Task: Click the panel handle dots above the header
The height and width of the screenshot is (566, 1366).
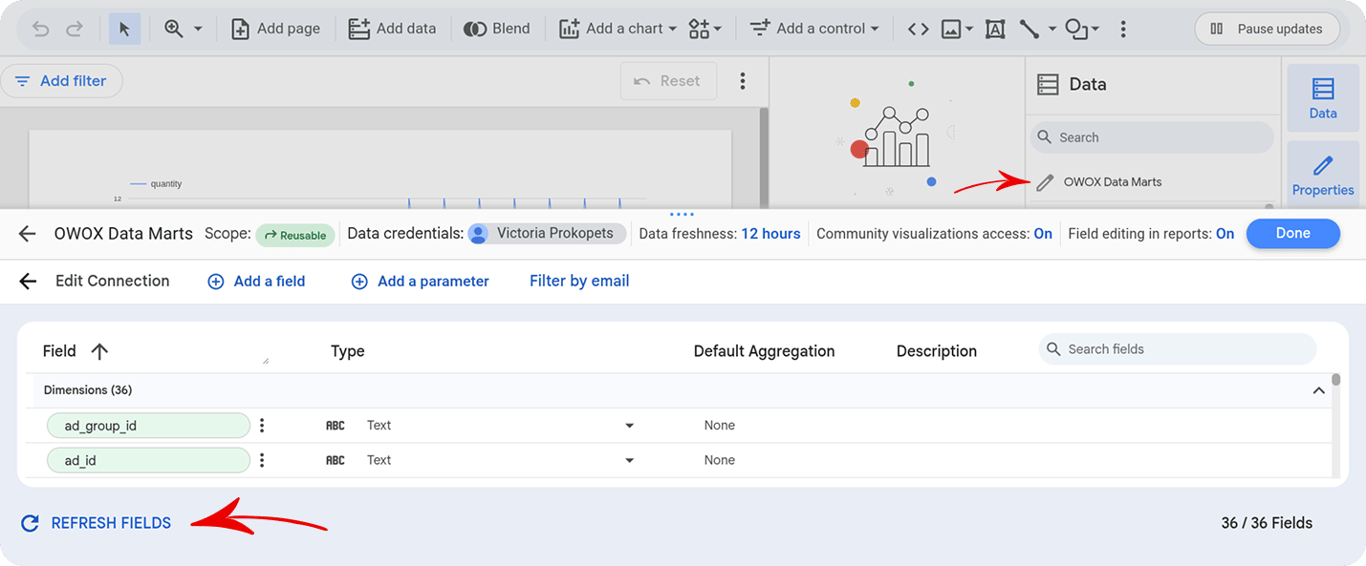Action: 682,214
